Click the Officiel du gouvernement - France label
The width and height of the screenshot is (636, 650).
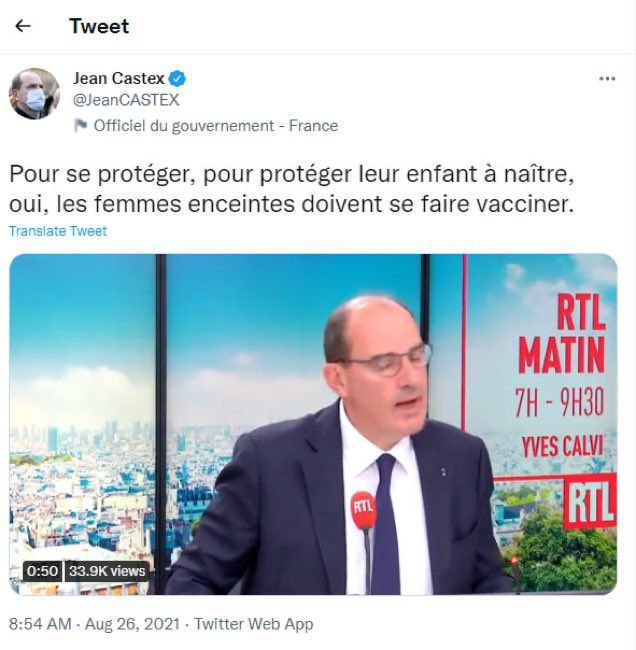[x=216, y=126]
